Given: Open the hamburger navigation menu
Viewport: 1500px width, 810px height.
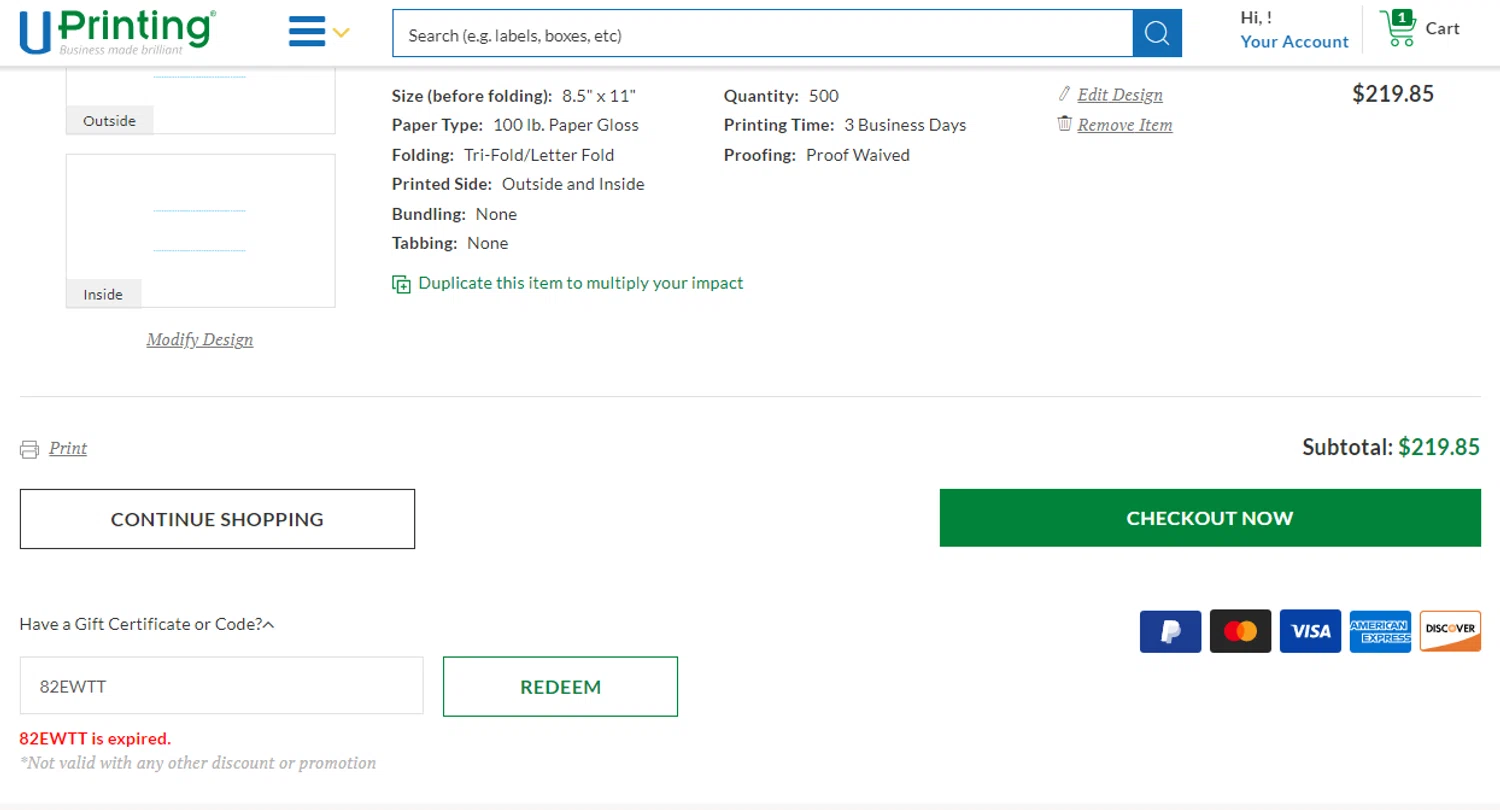Looking at the screenshot, I should pos(307,32).
